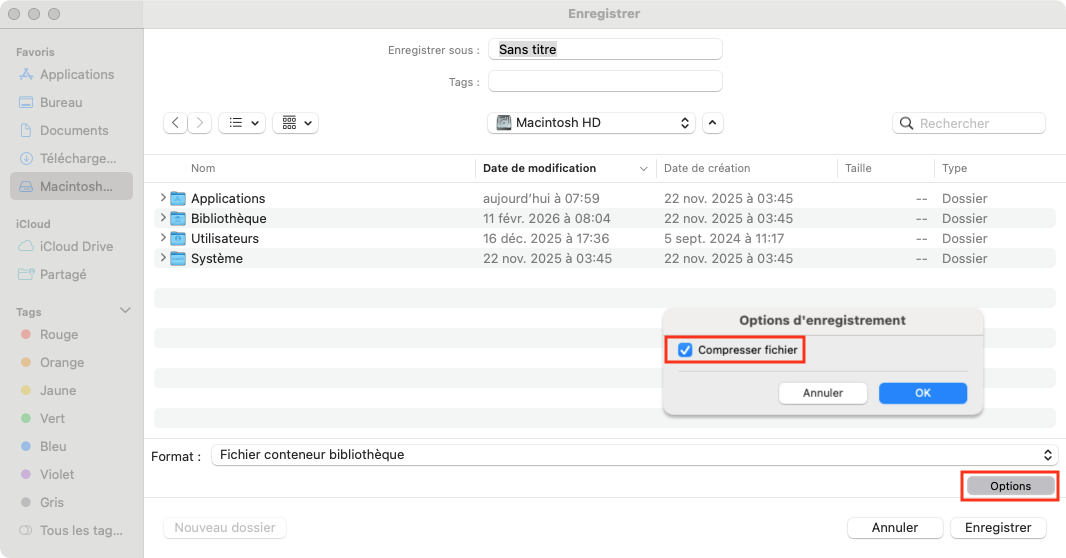The image size is (1066, 558).
Task: Expand the Applications folder row
Action: [162, 198]
